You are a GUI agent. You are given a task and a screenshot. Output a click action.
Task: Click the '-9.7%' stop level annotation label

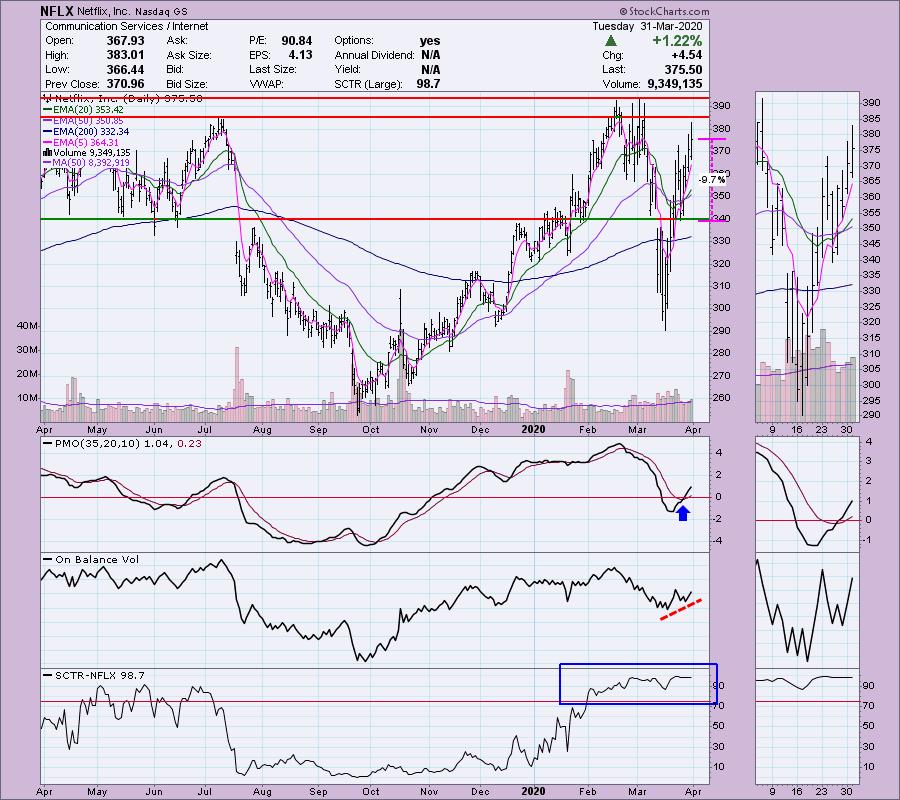[713, 180]
